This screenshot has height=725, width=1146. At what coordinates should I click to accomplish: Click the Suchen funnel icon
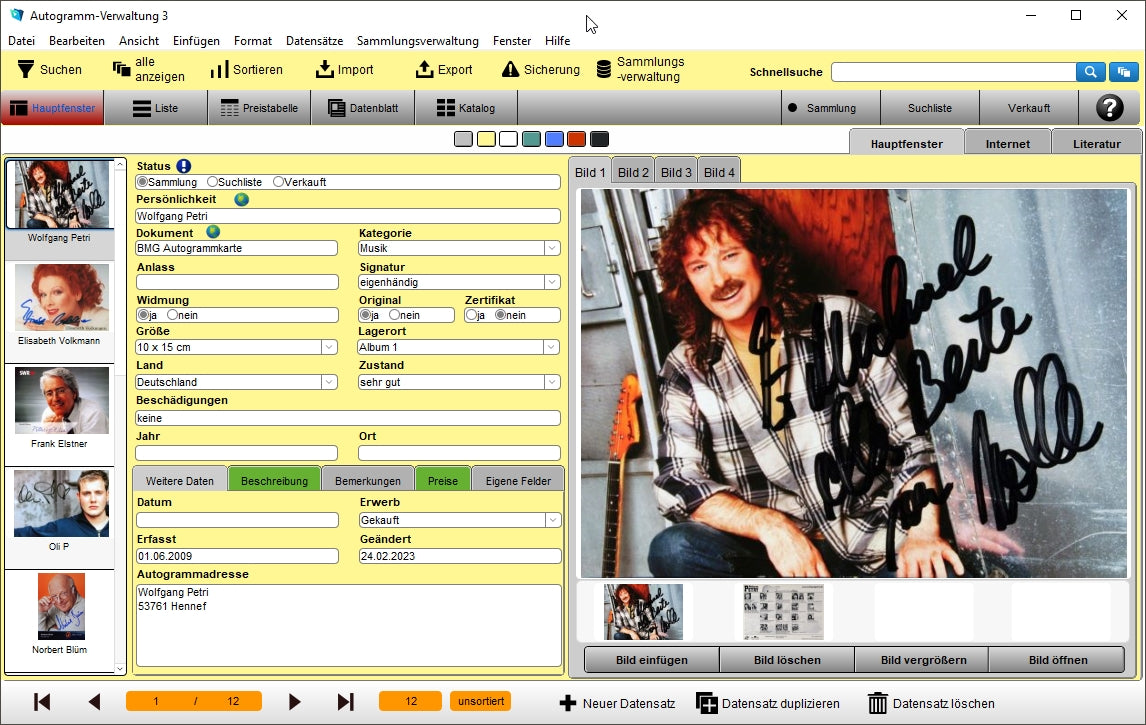click(26, 69)
